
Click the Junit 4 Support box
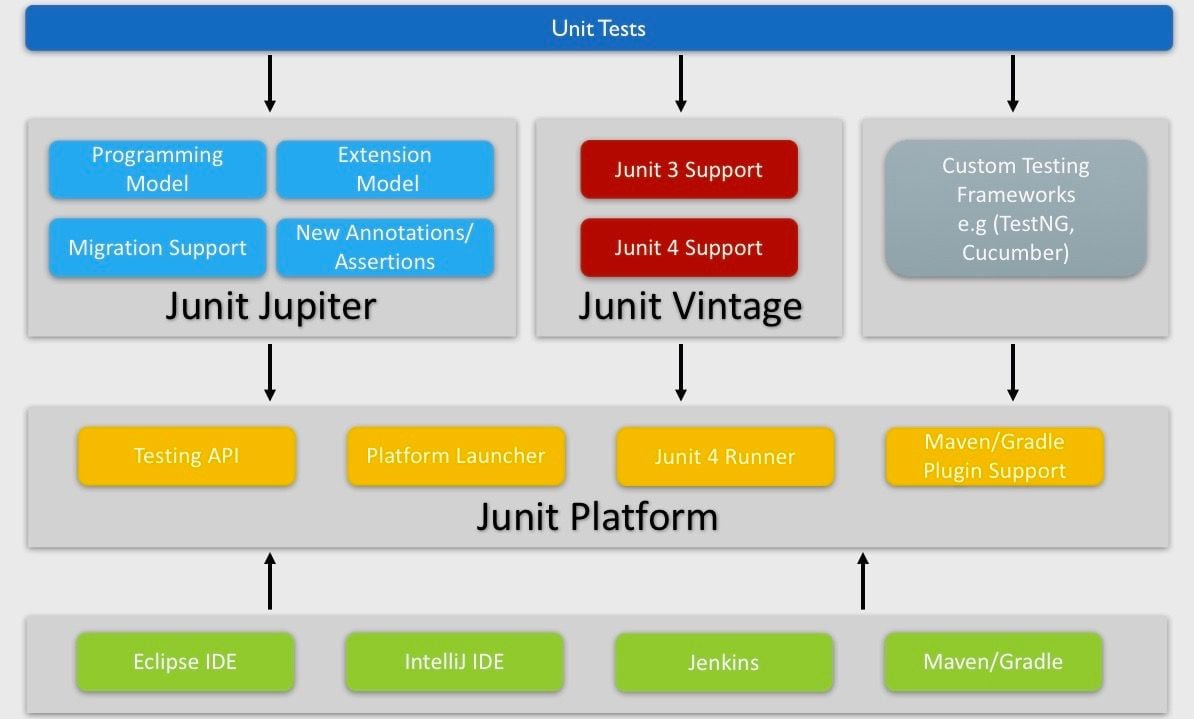[689, 248]
